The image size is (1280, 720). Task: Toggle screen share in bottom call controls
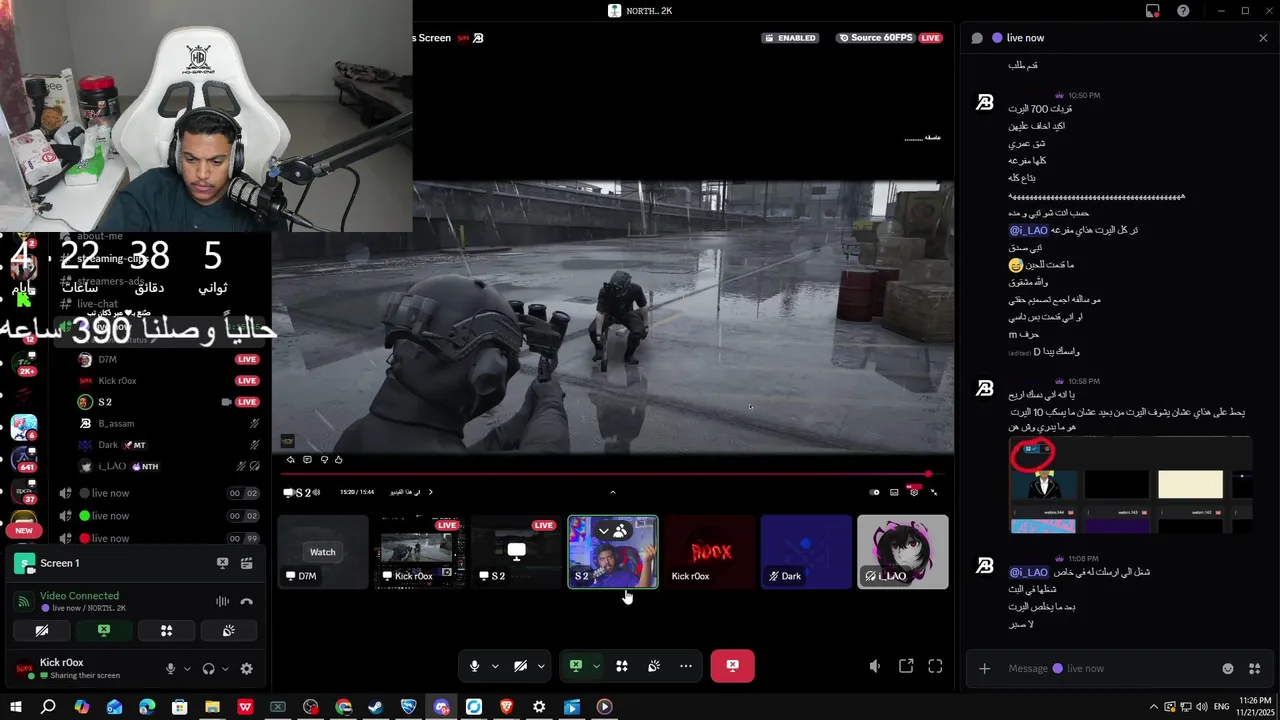tap(576, 666)
